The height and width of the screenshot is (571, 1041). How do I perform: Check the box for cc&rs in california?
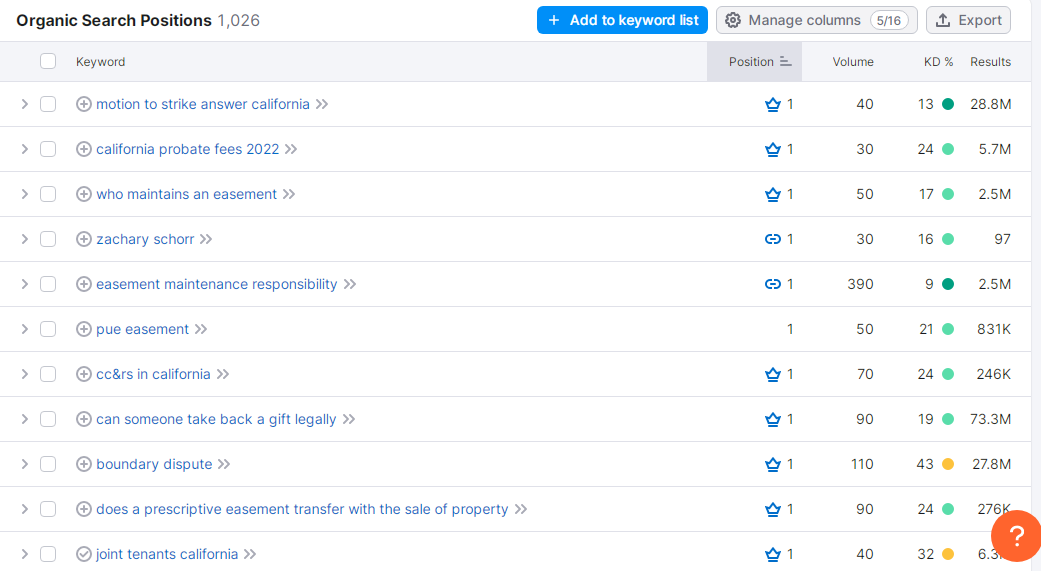(x=48, y=374)
